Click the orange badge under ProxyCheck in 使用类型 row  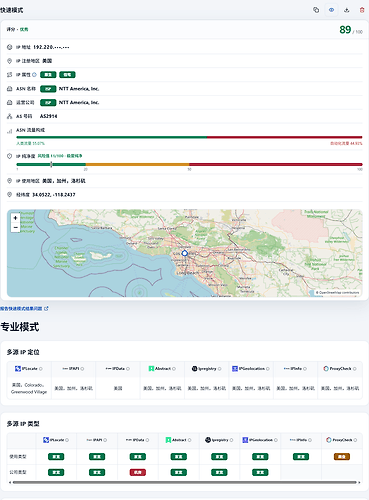coord(342,457)
